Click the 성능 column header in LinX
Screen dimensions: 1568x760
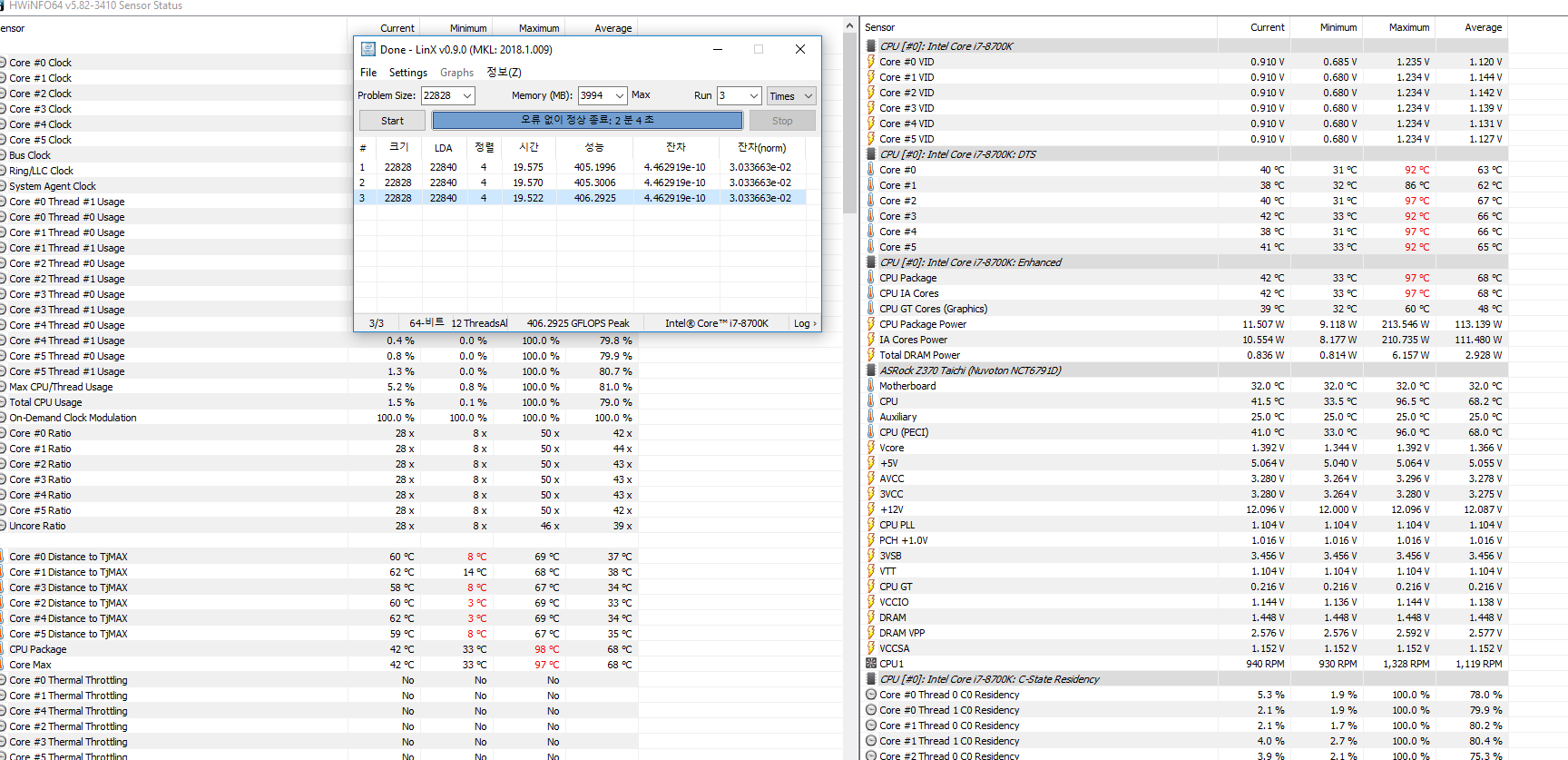click(593, 147)
